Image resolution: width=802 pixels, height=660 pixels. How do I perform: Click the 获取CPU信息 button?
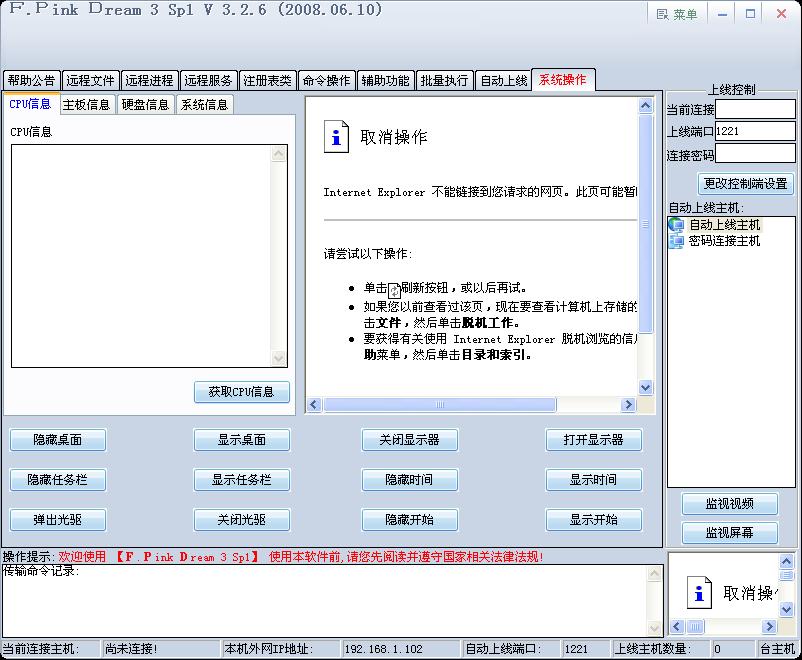coord(241,392)
